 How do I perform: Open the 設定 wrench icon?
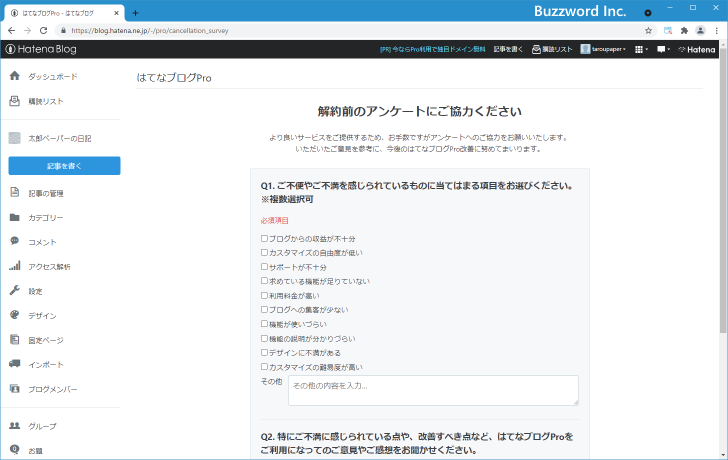(14, 291)
